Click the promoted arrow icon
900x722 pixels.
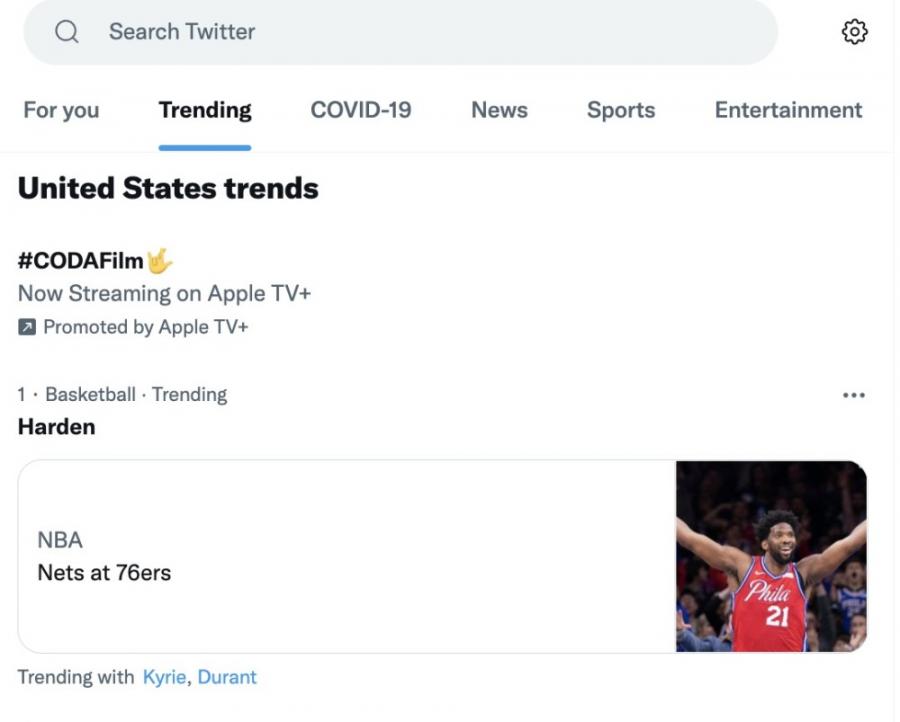pos(26,327)
